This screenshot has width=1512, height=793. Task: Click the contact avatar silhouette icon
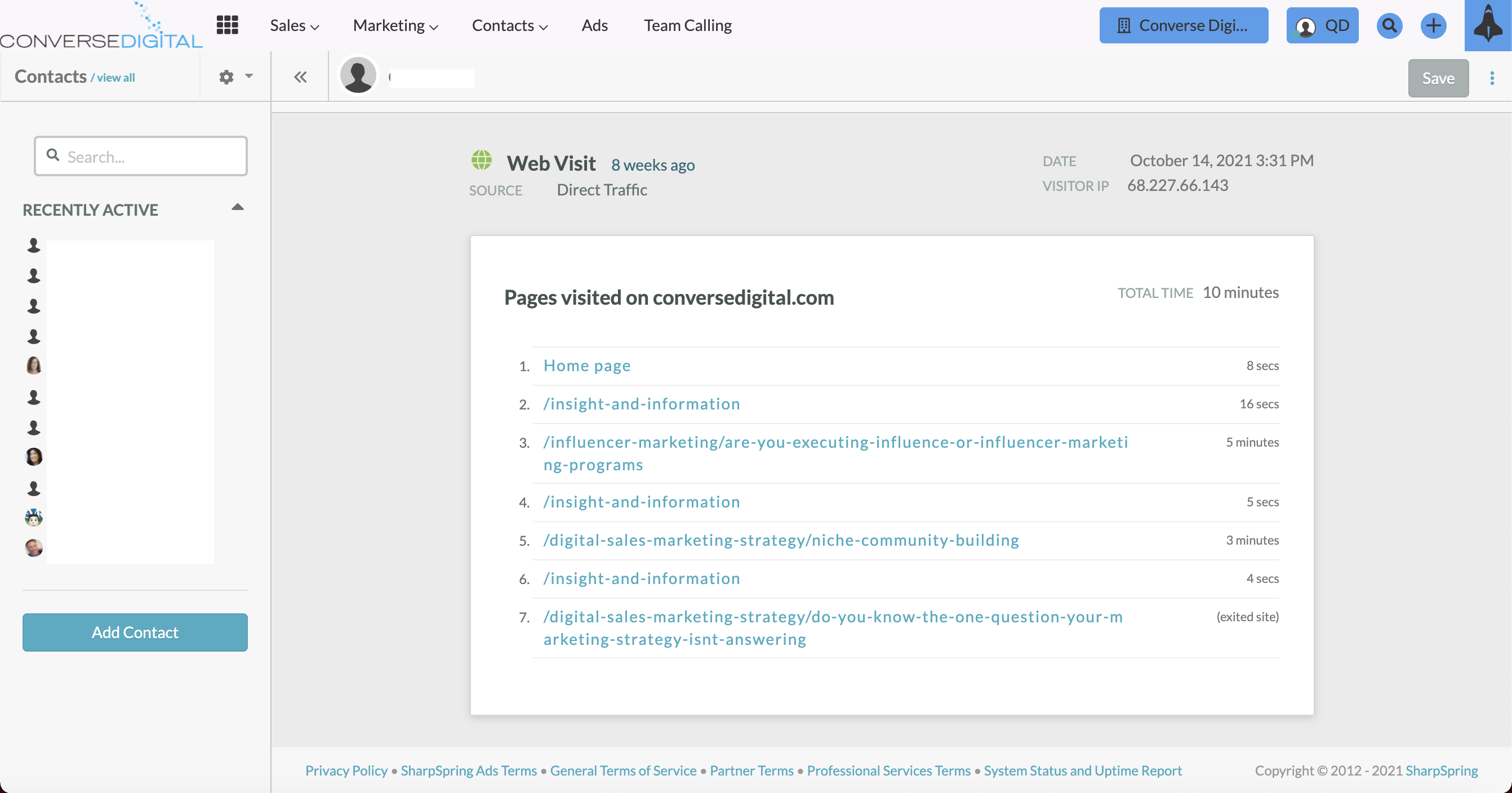pyautogui.click(x=358, y=75)
